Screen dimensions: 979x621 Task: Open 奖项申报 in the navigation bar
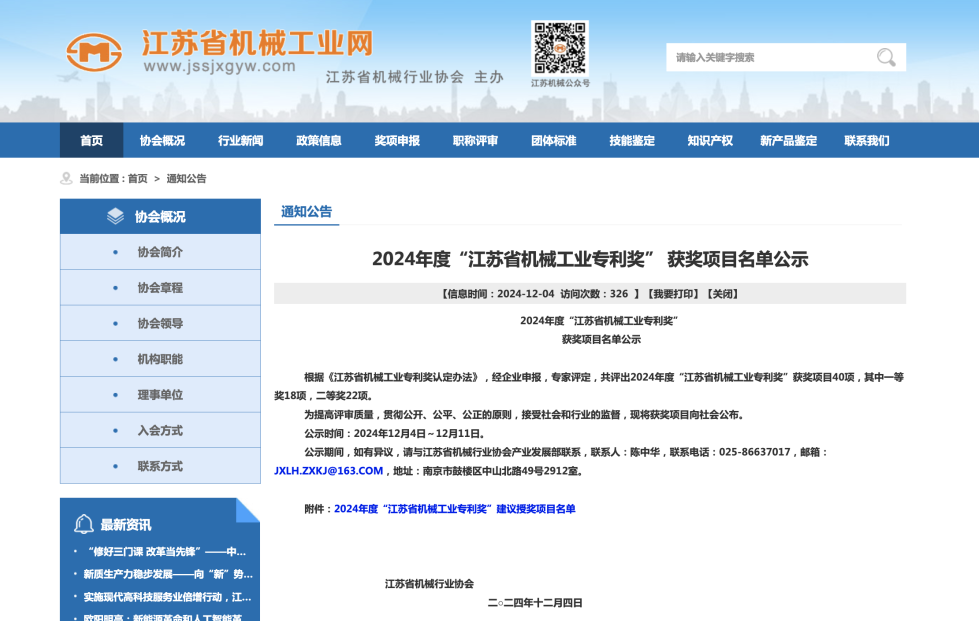(x=397, y=140)
